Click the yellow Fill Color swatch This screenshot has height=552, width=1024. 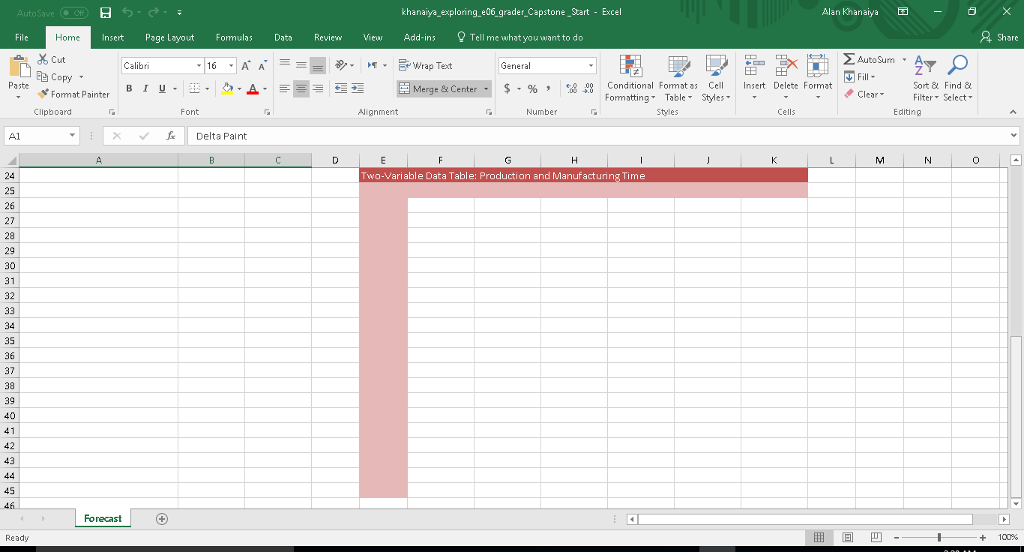tap(227, 89)
